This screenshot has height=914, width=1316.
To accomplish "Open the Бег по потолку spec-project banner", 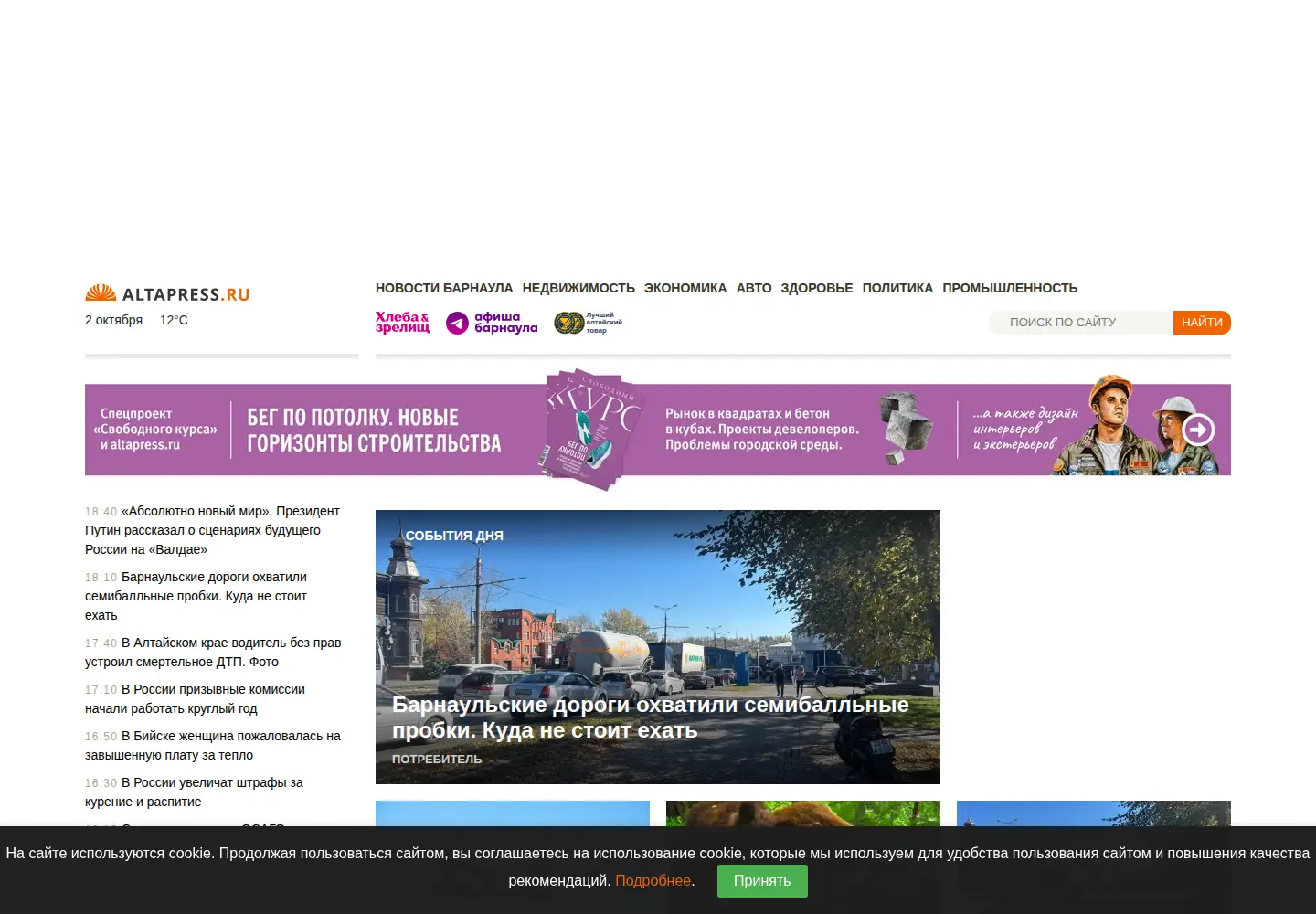I will coord(658,430).
